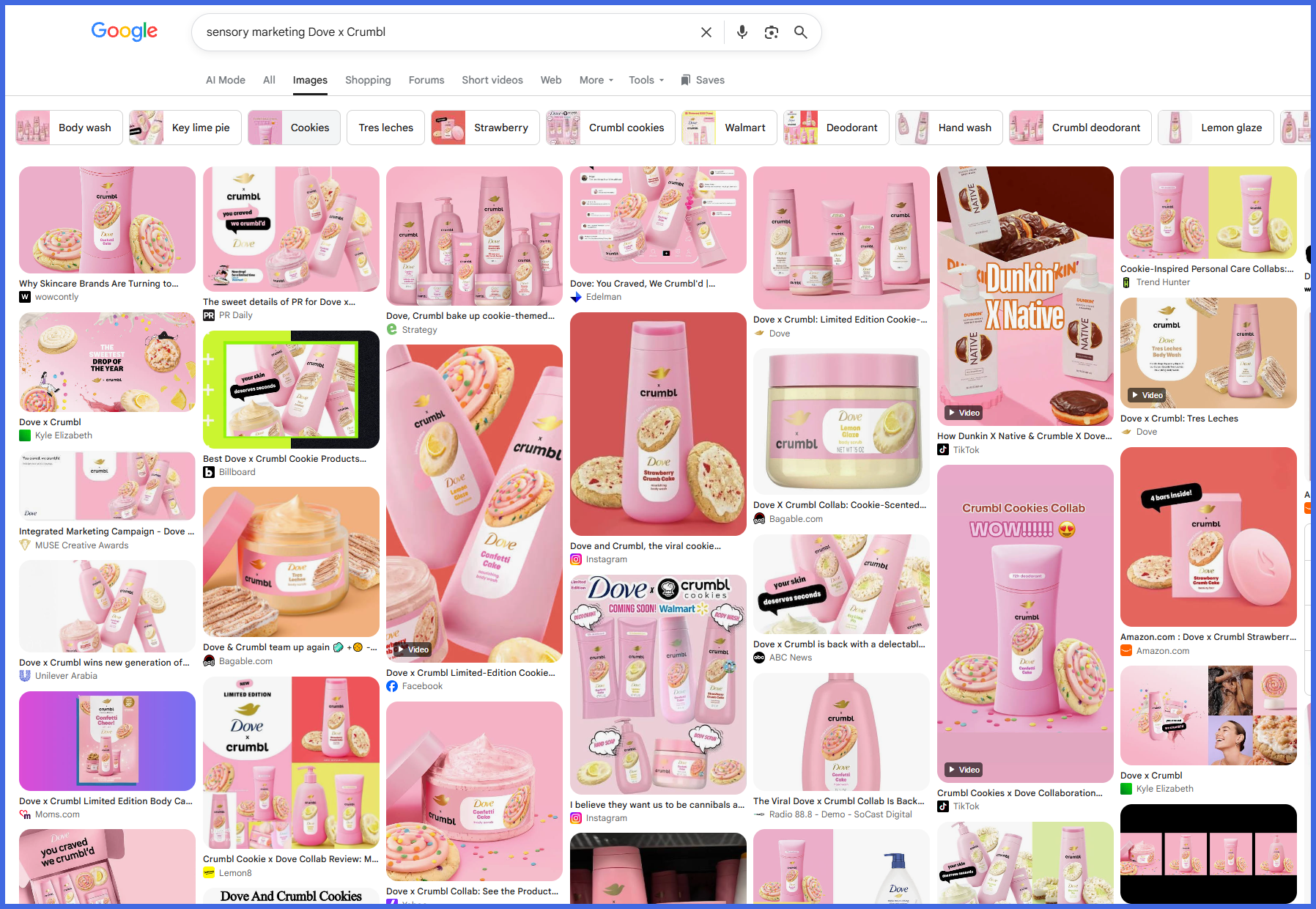Open 'Cookie-Inspired Personal Care Collabs' link
1316x909 pixels.
coord(1207,269)
